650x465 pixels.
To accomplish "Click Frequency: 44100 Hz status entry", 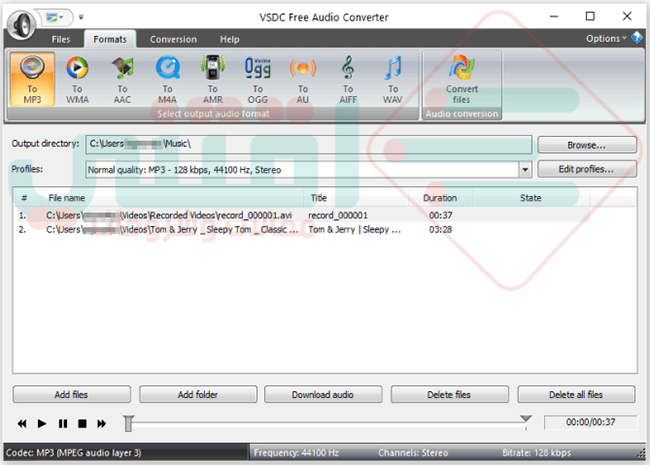I will coord(296,453).
